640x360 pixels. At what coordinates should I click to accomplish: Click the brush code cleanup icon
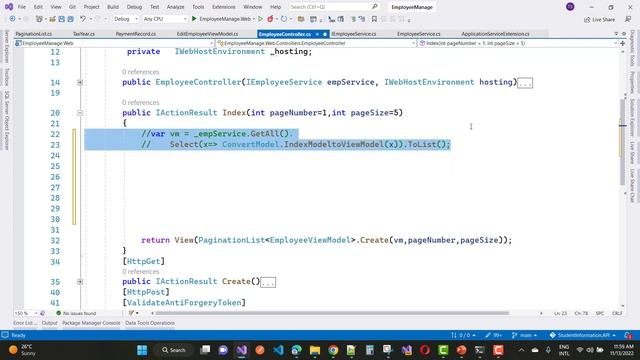tap(131, 313)
